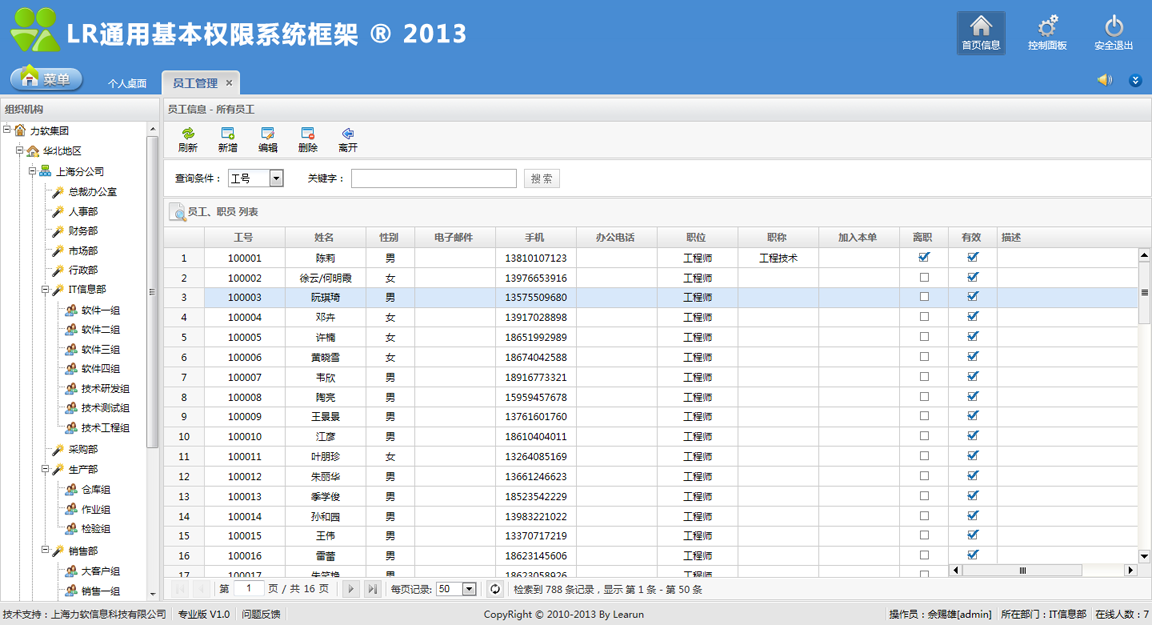Viewport: 1152px width, 625px height.
Task: Check 离职 checkbox for employee 100005
Action: click(924, 336)
